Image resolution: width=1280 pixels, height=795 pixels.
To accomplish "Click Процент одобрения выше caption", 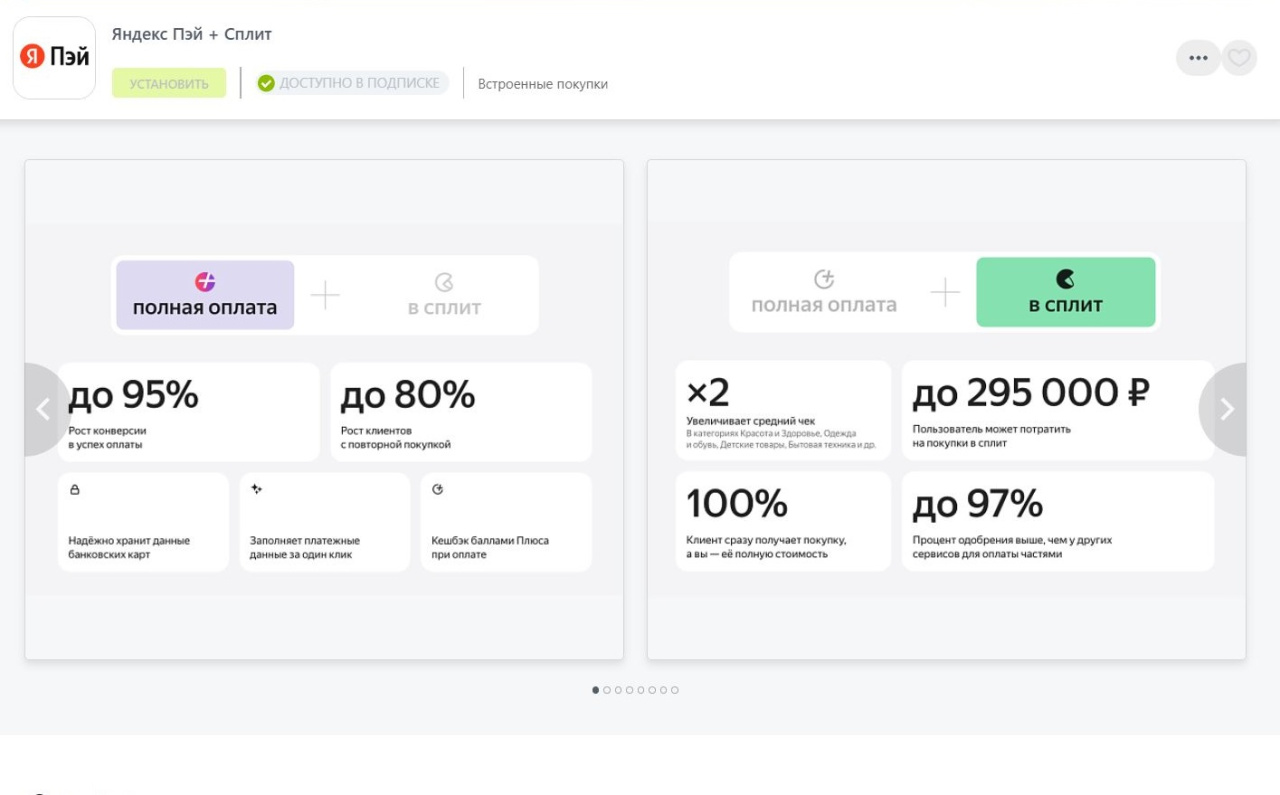I will (x=1012, y=547).
